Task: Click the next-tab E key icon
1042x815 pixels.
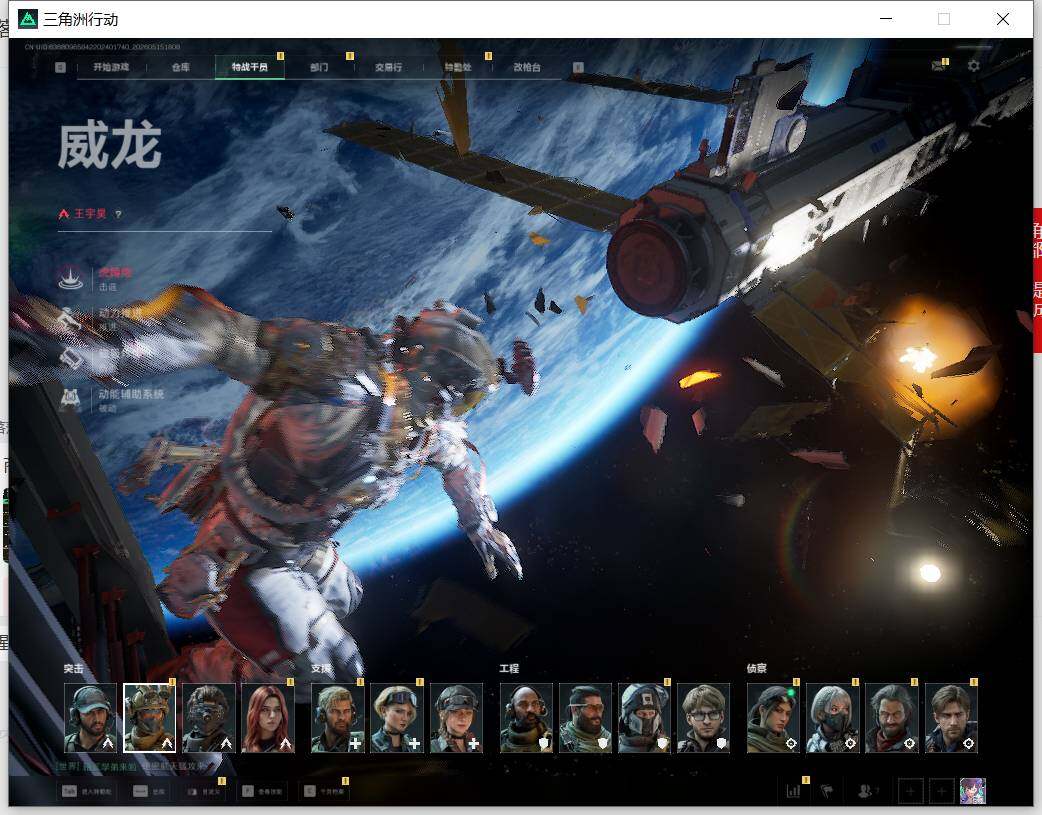Action: click(x=578, y=67)
